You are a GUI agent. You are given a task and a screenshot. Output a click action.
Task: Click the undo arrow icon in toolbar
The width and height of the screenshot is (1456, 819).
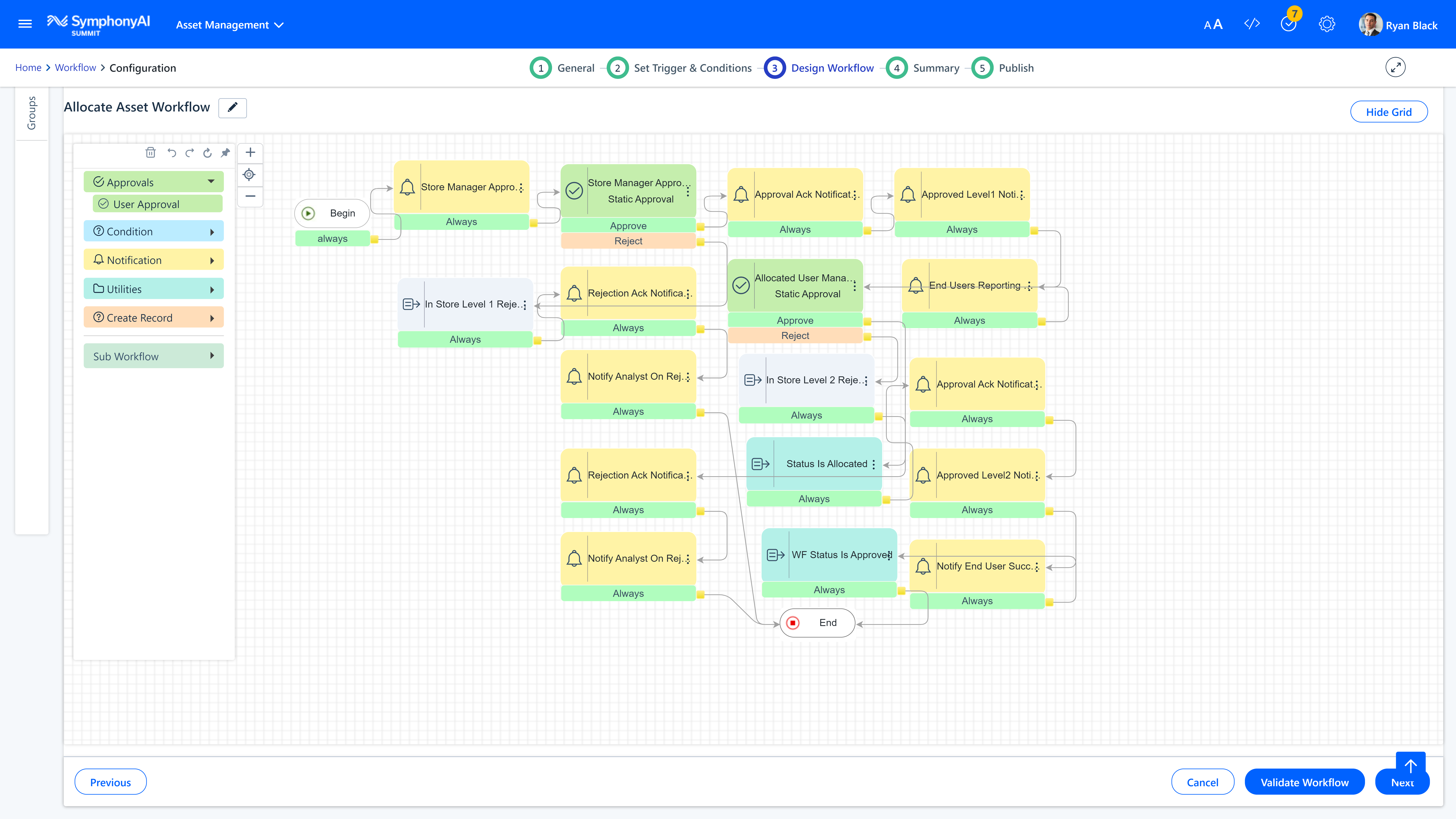tap(172, 152)
